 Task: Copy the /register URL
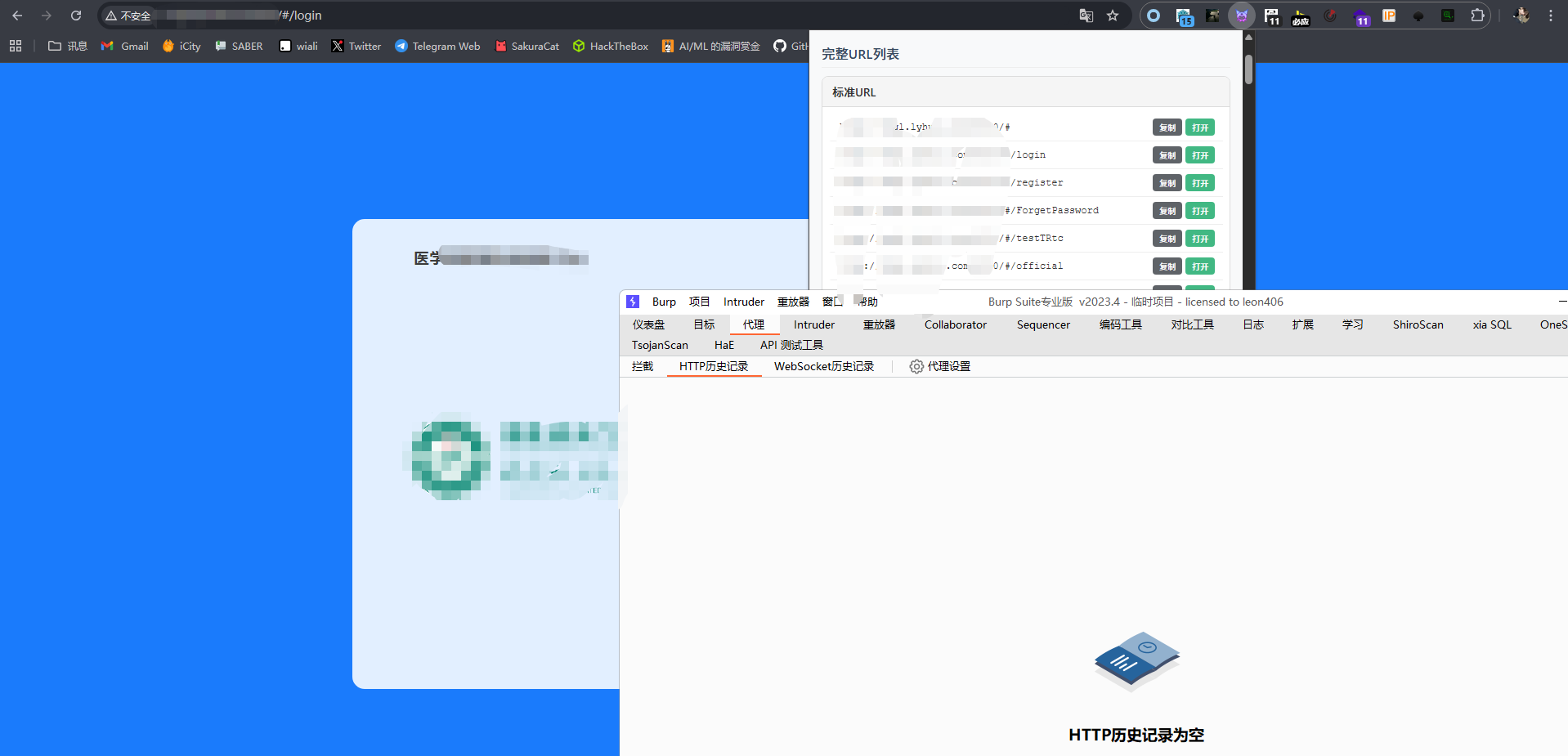[x=1167, y=183]
